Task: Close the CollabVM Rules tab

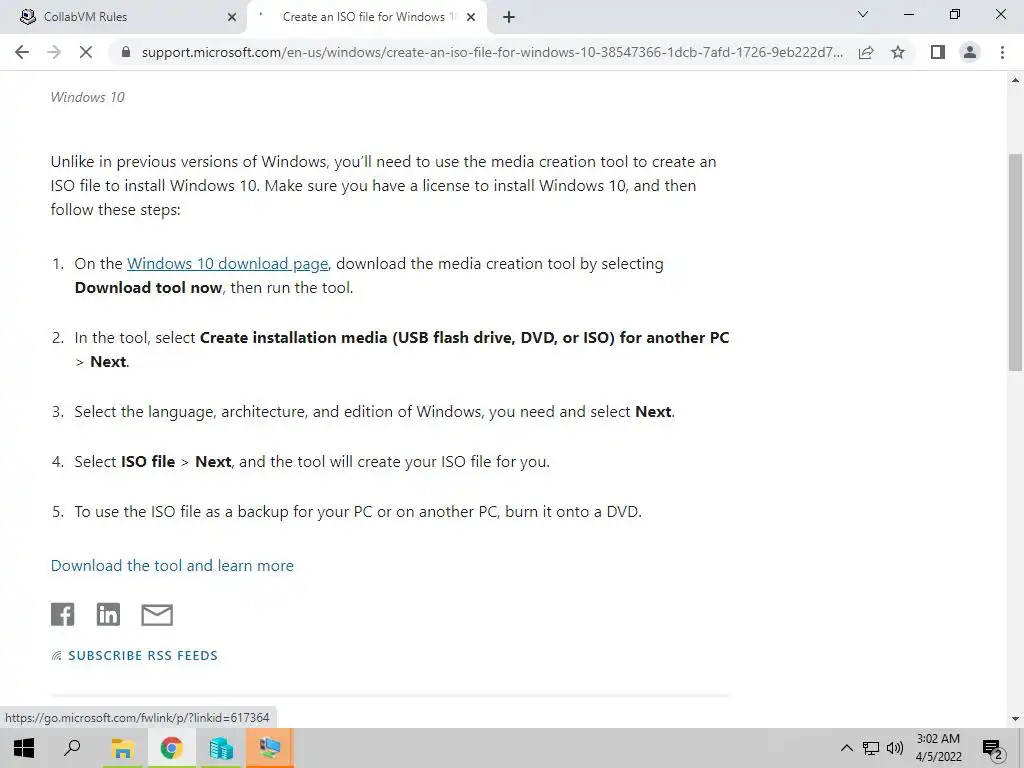Action: tap(232, 17)
